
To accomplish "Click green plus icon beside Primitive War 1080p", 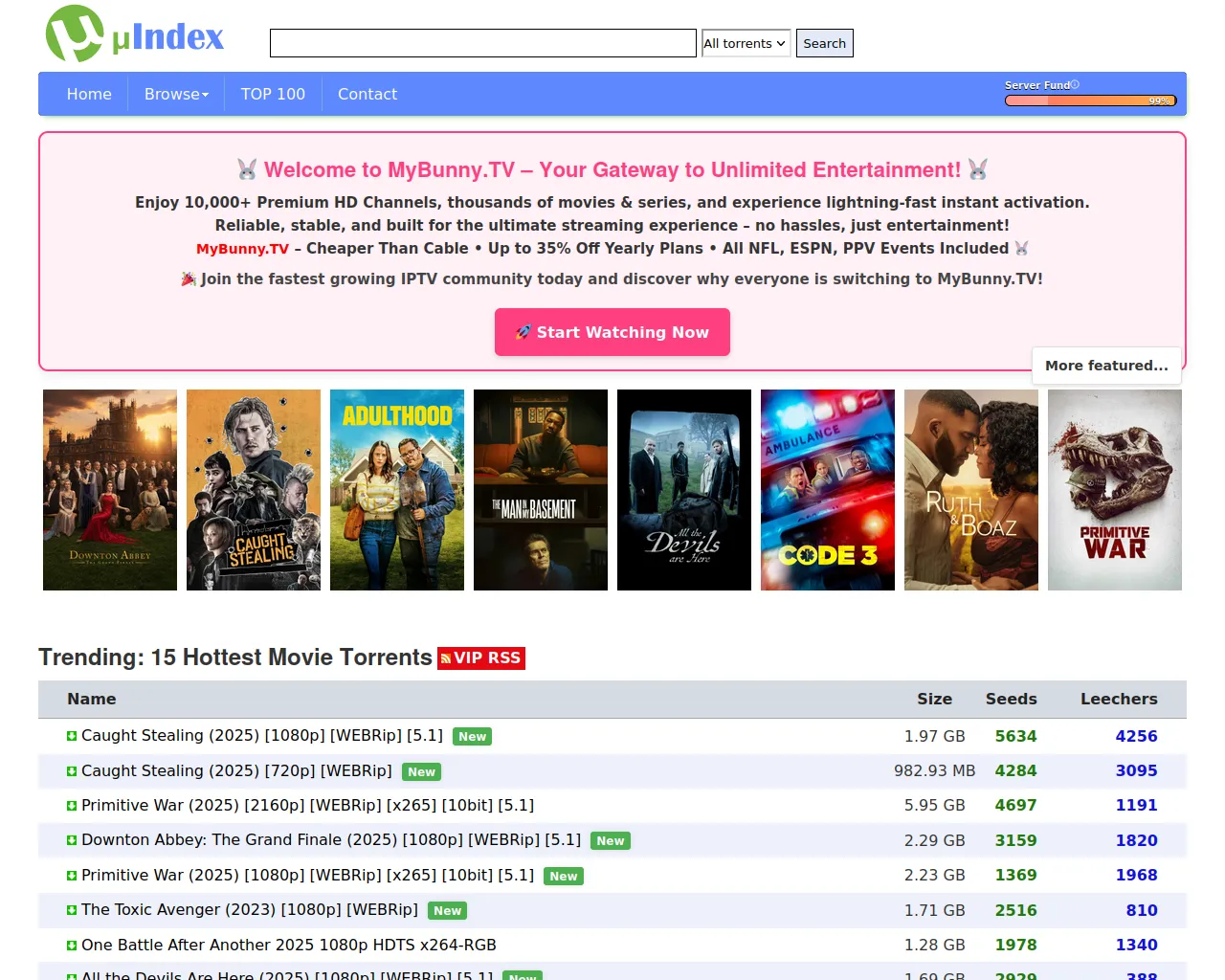I will tap(72, 876).
